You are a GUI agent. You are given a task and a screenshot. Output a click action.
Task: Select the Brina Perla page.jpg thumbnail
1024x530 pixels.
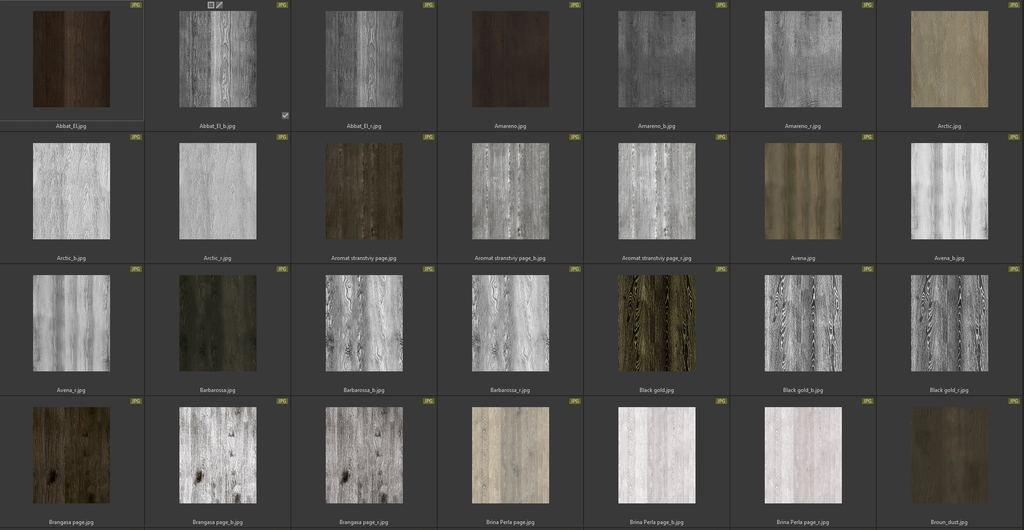(x=510, y=455)
